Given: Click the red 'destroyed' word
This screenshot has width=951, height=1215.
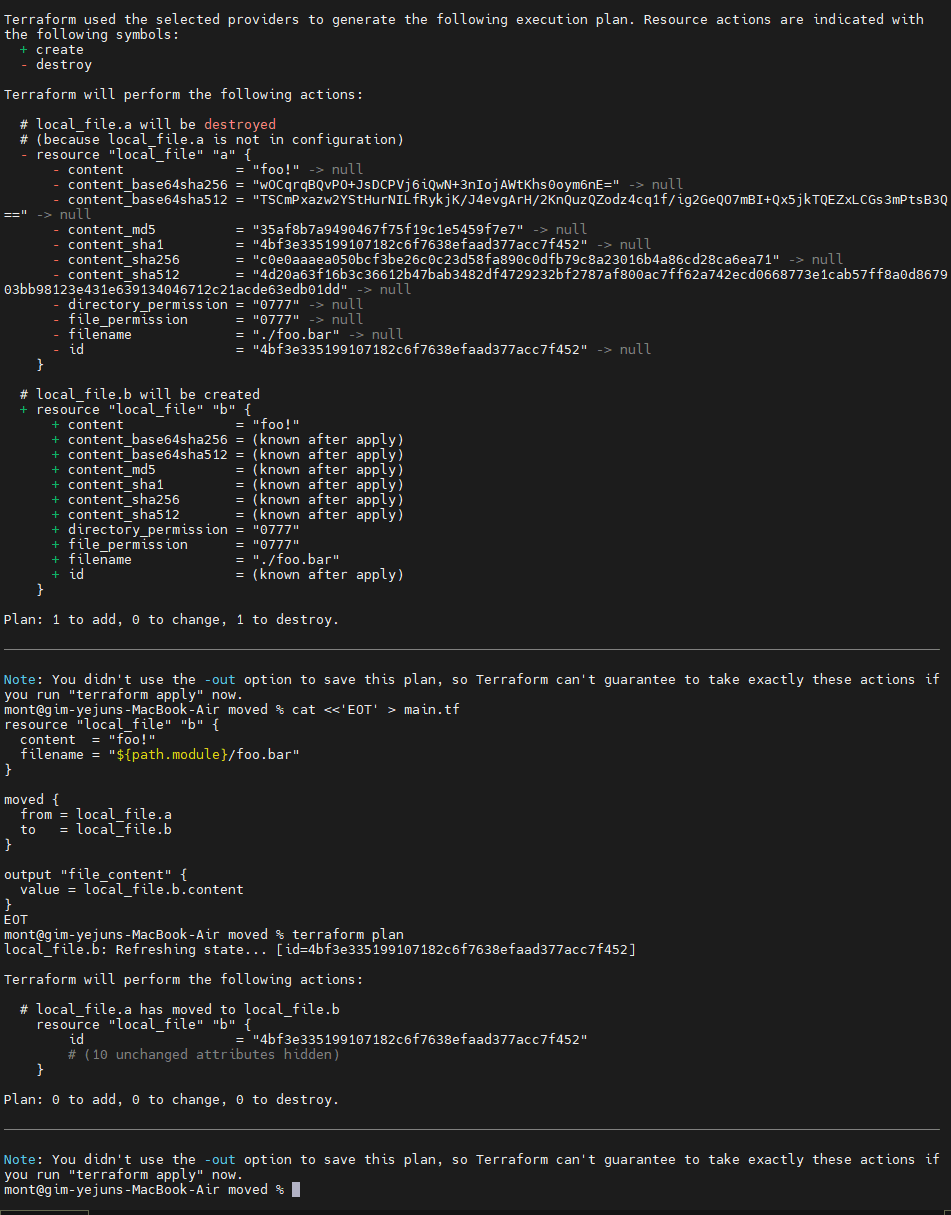Looking at the screenshot, I should point(240,124).
